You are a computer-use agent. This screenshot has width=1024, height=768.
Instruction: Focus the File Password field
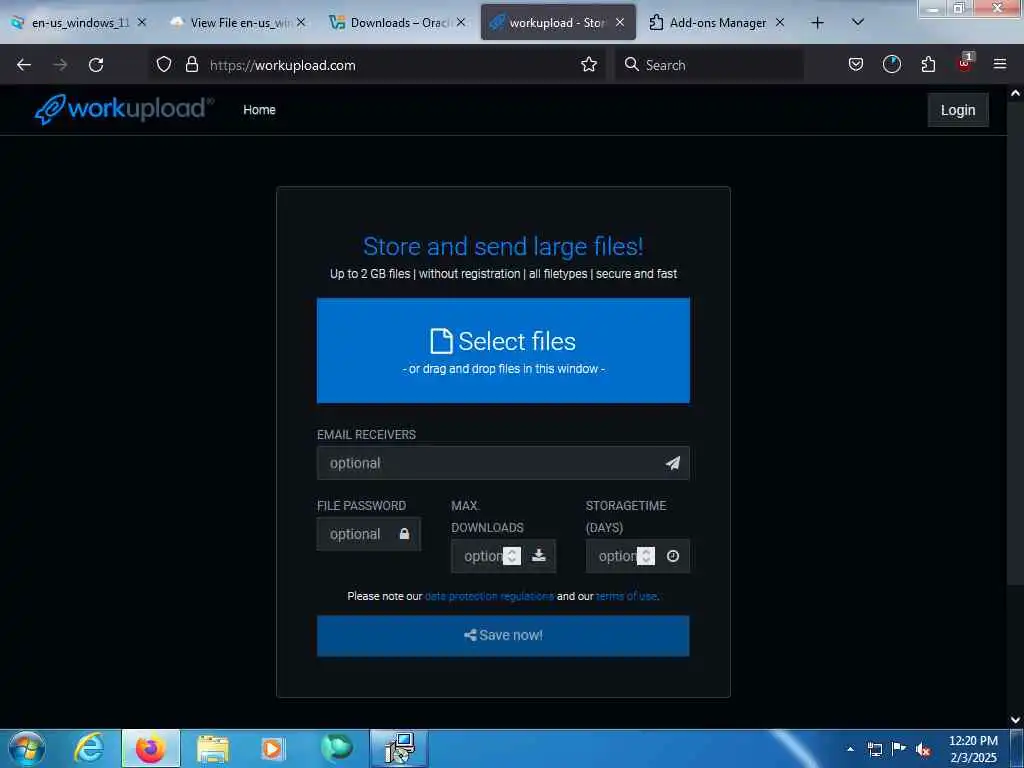point(368,534)
